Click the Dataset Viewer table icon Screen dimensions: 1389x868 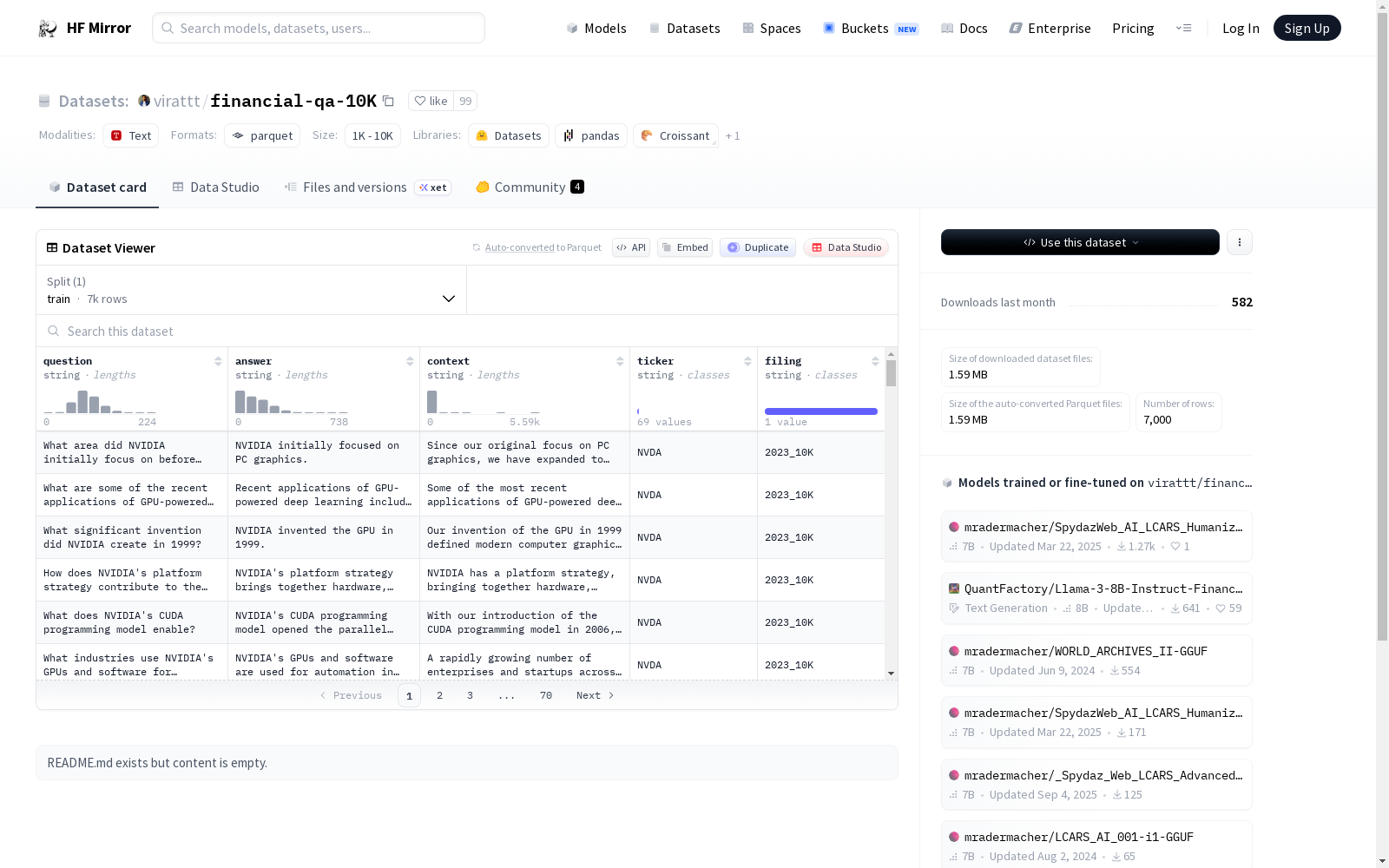pyautogui.click(x=52, y=248)
